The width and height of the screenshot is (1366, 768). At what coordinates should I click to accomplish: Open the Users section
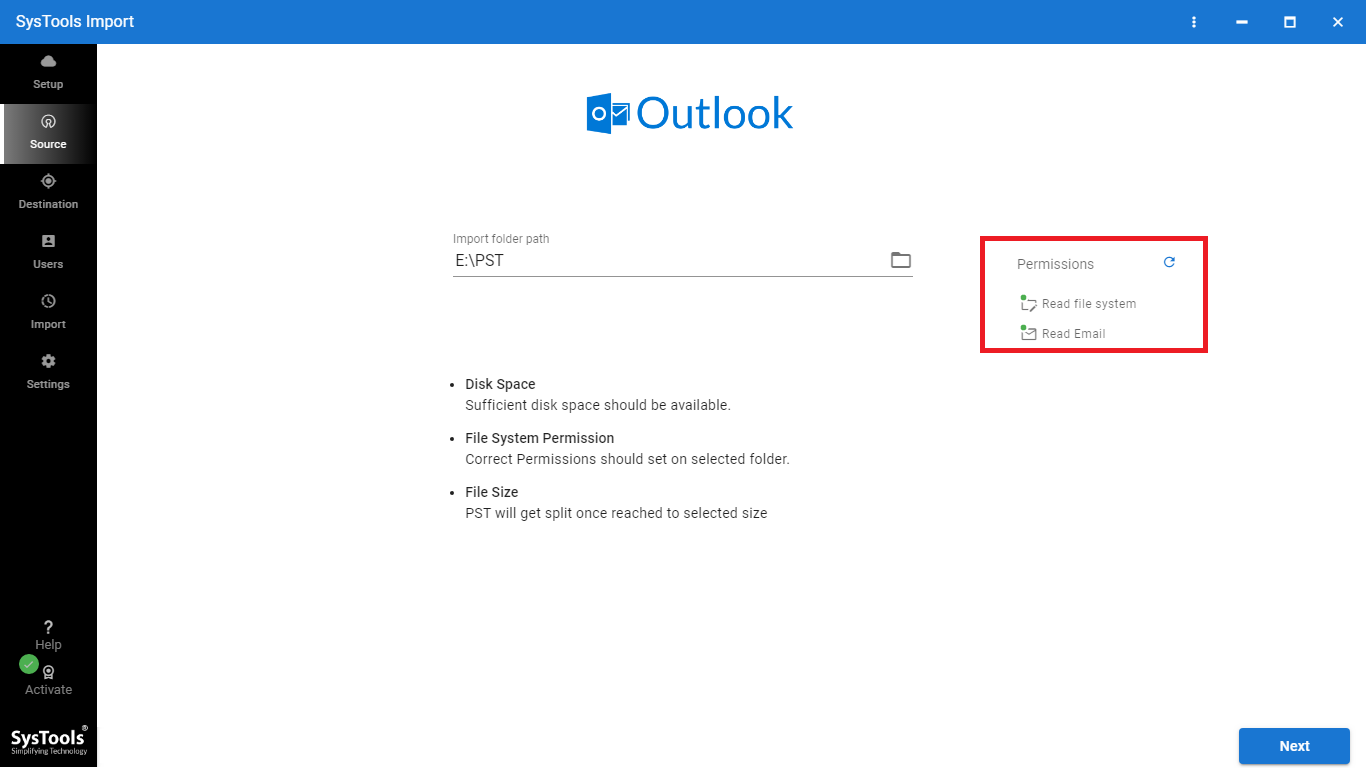pyautogui.click(x=48, y=253)
